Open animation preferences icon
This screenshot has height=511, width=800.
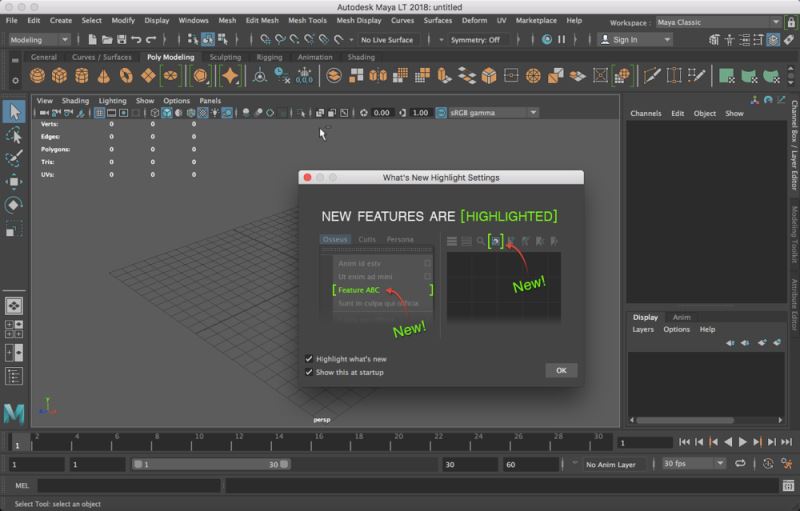point(788,464)
